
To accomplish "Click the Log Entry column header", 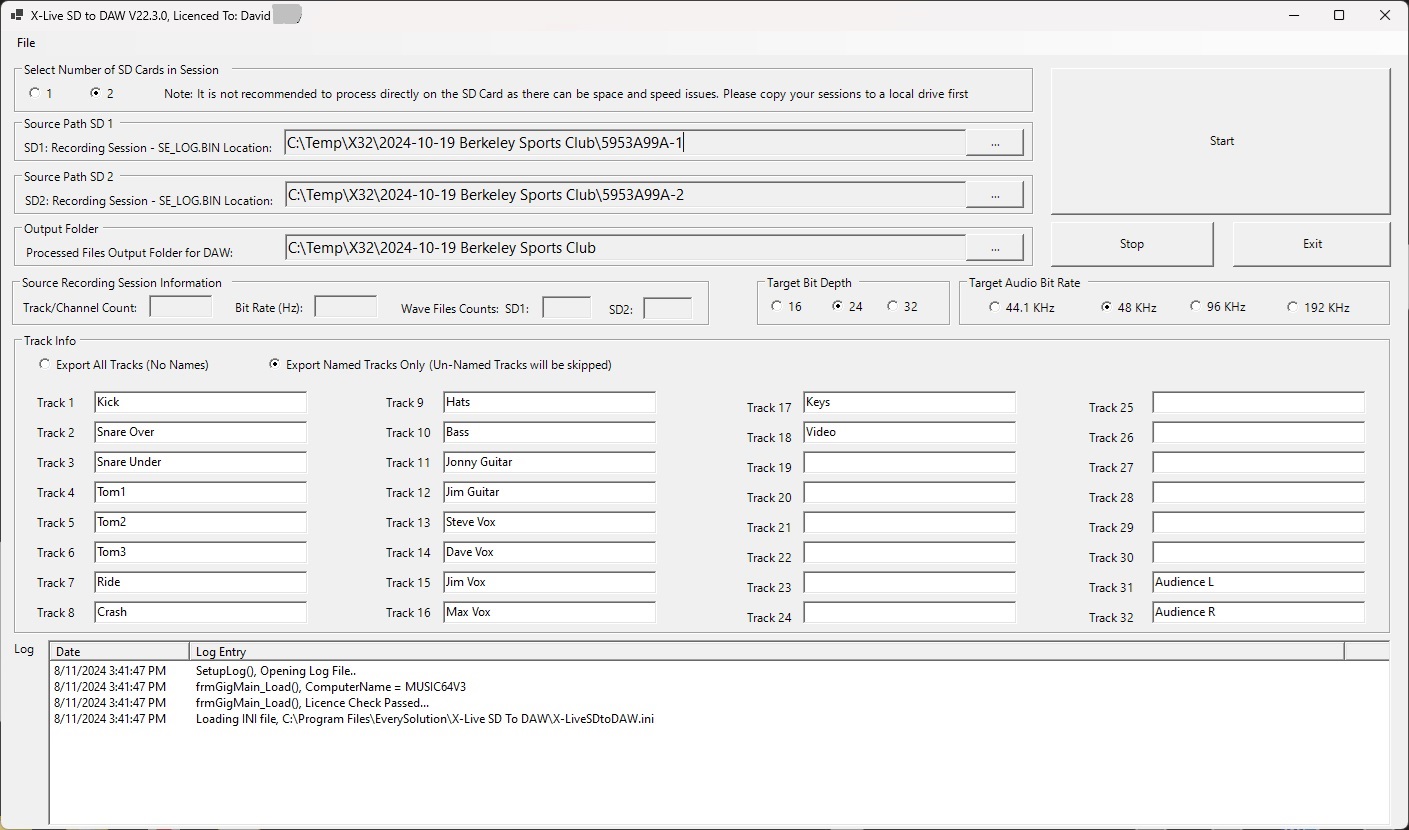I will (x=766, y=652).
